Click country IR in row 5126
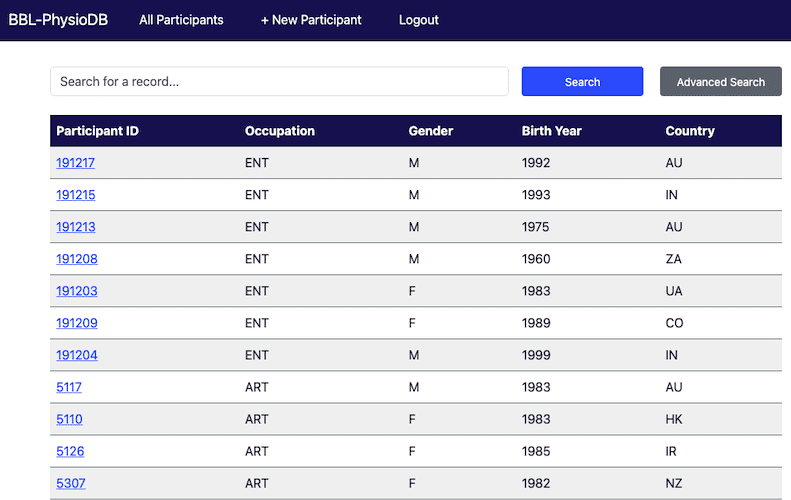The height and width of the screenshot is (500, 791). point(671,451)
